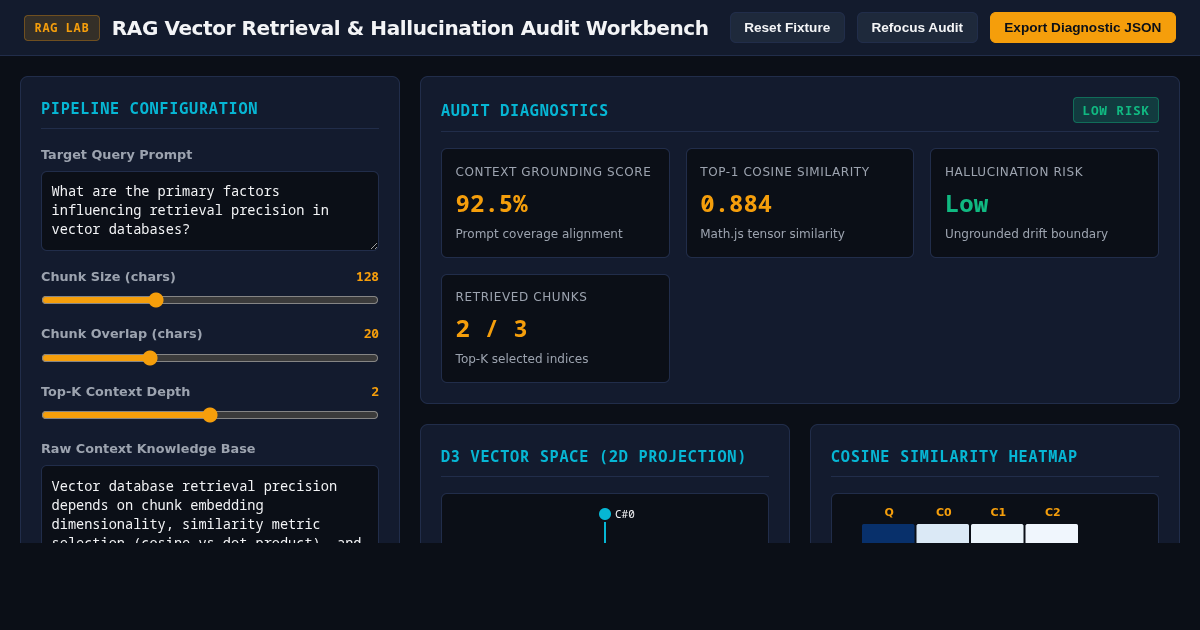
Task: Click the Math.js tensor similarity caption
Action: click(x=772, y=234)
